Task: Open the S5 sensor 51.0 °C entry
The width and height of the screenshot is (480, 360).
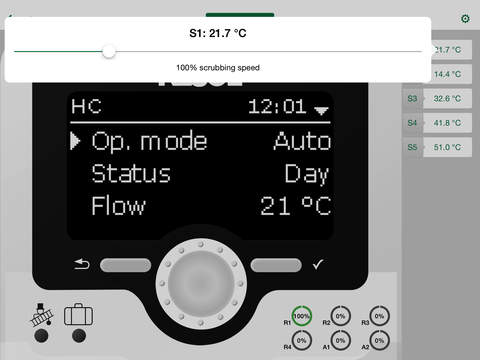Action: 437,147
